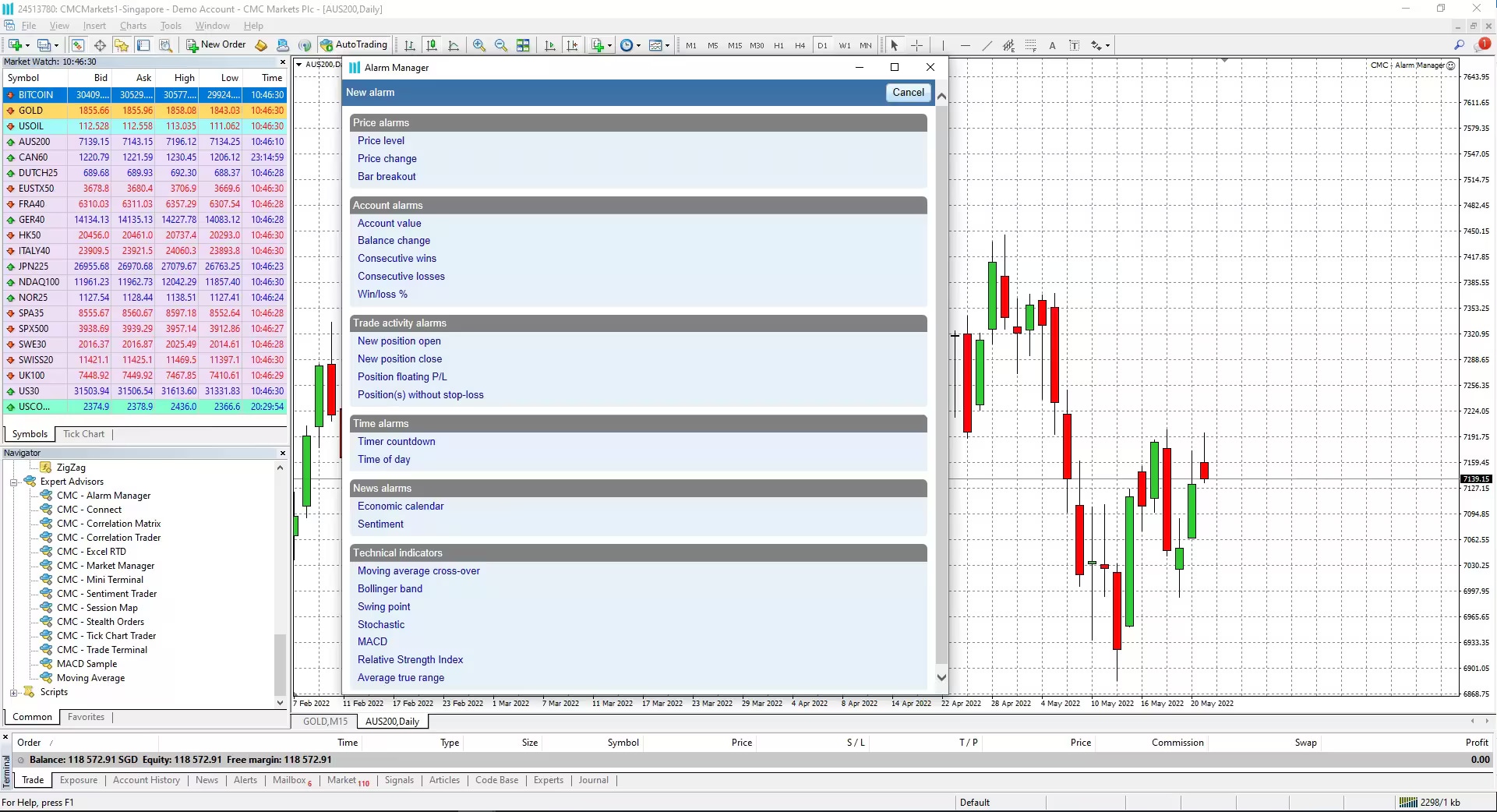
Task: Select the Draw Vertical Line tool
Action: (942, 45)
